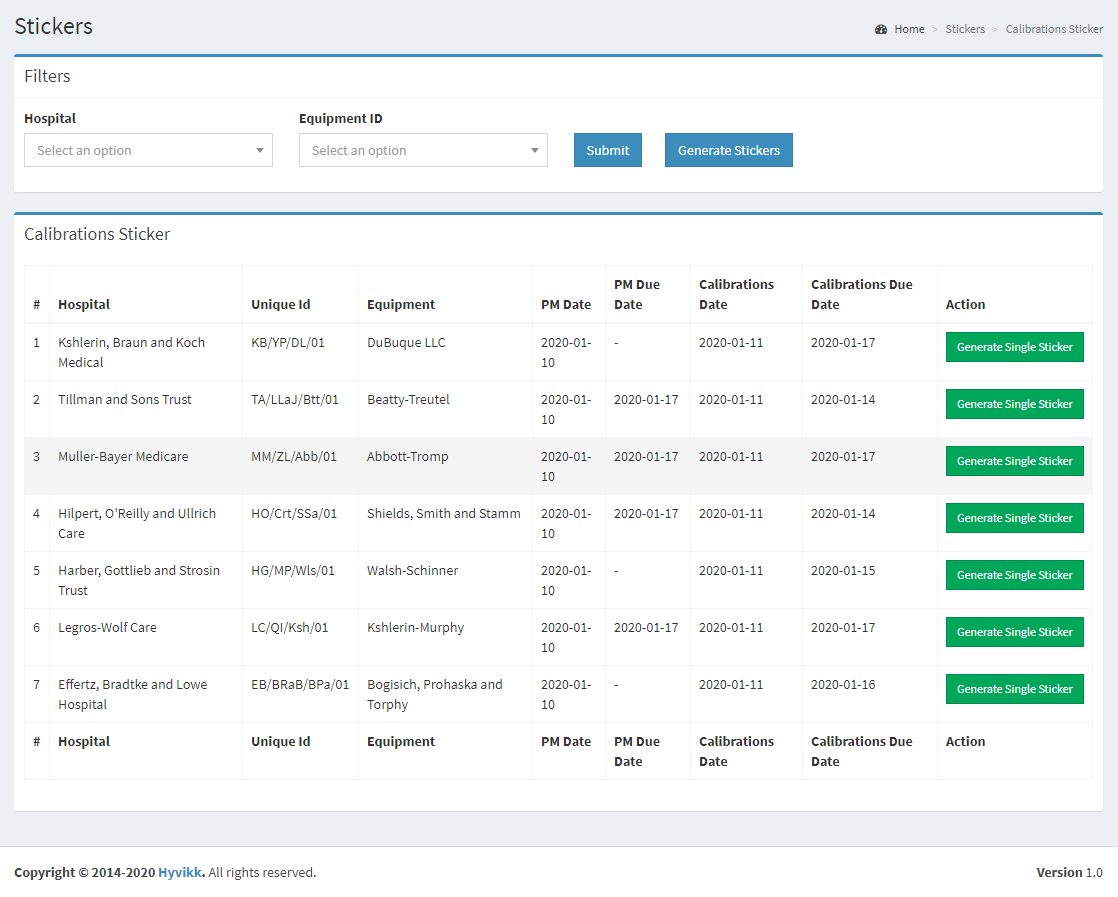Click unique ID 'TA/LLaJ/Btt/01'
1118x897 pixels.
[x=294, y=399]
